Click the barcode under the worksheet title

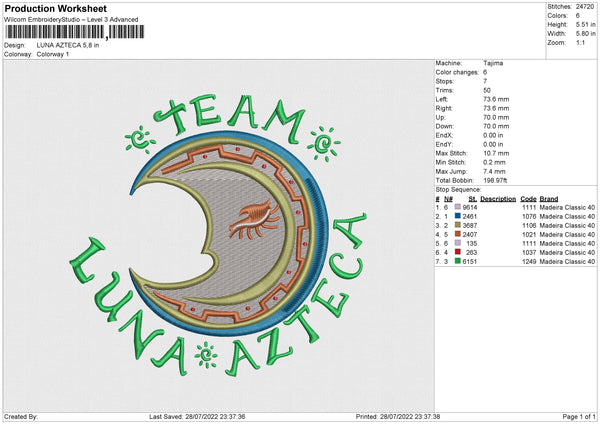(75, 32)
